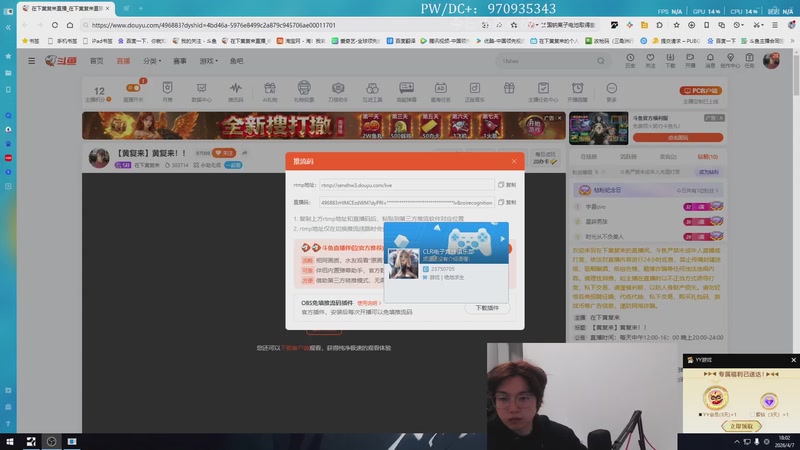The width and height of the screenshot is (800, 450).
Task: Click the 百度翻译 bookmark
Action: (403, 40)
